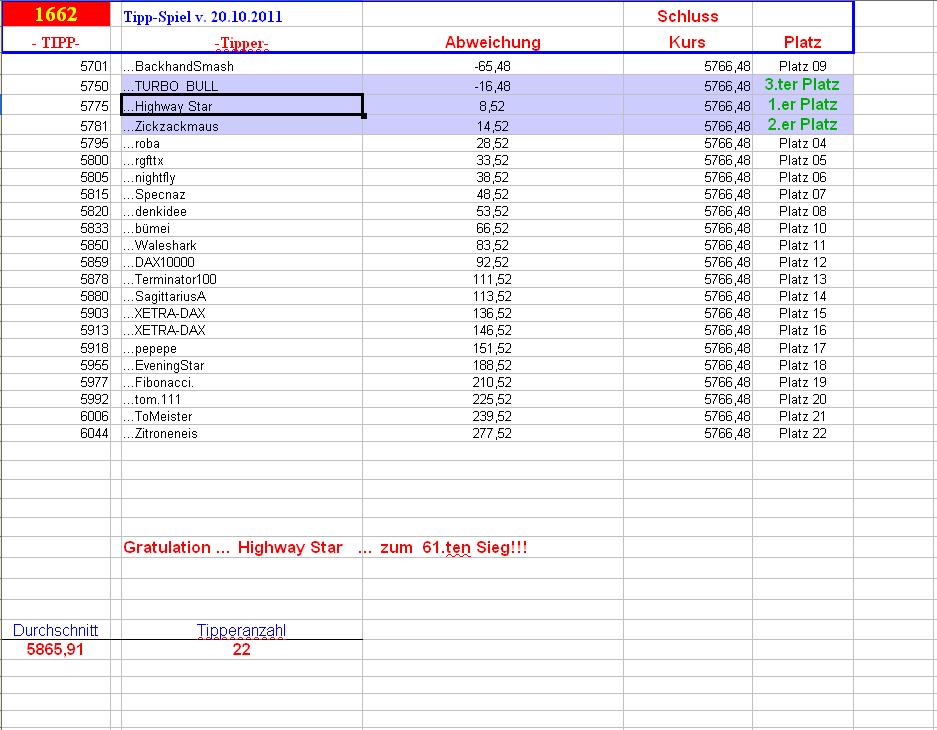The height and width of the screenshot is (730, 937).
Task: Select the highlighted cell '...Highway Star'
Action: click(x=241, y=106)
